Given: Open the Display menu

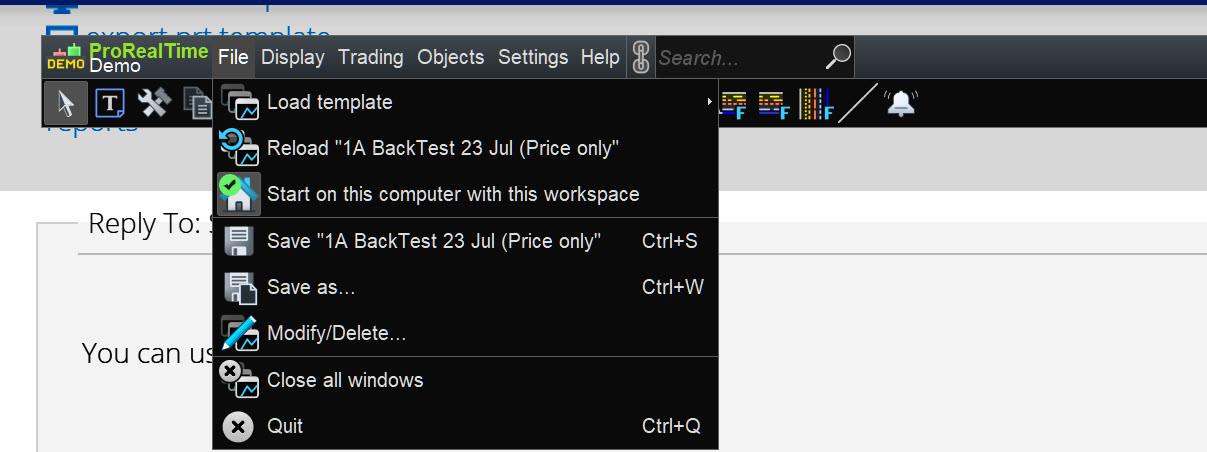Looking at the screenshot, I should click(293, 58).
